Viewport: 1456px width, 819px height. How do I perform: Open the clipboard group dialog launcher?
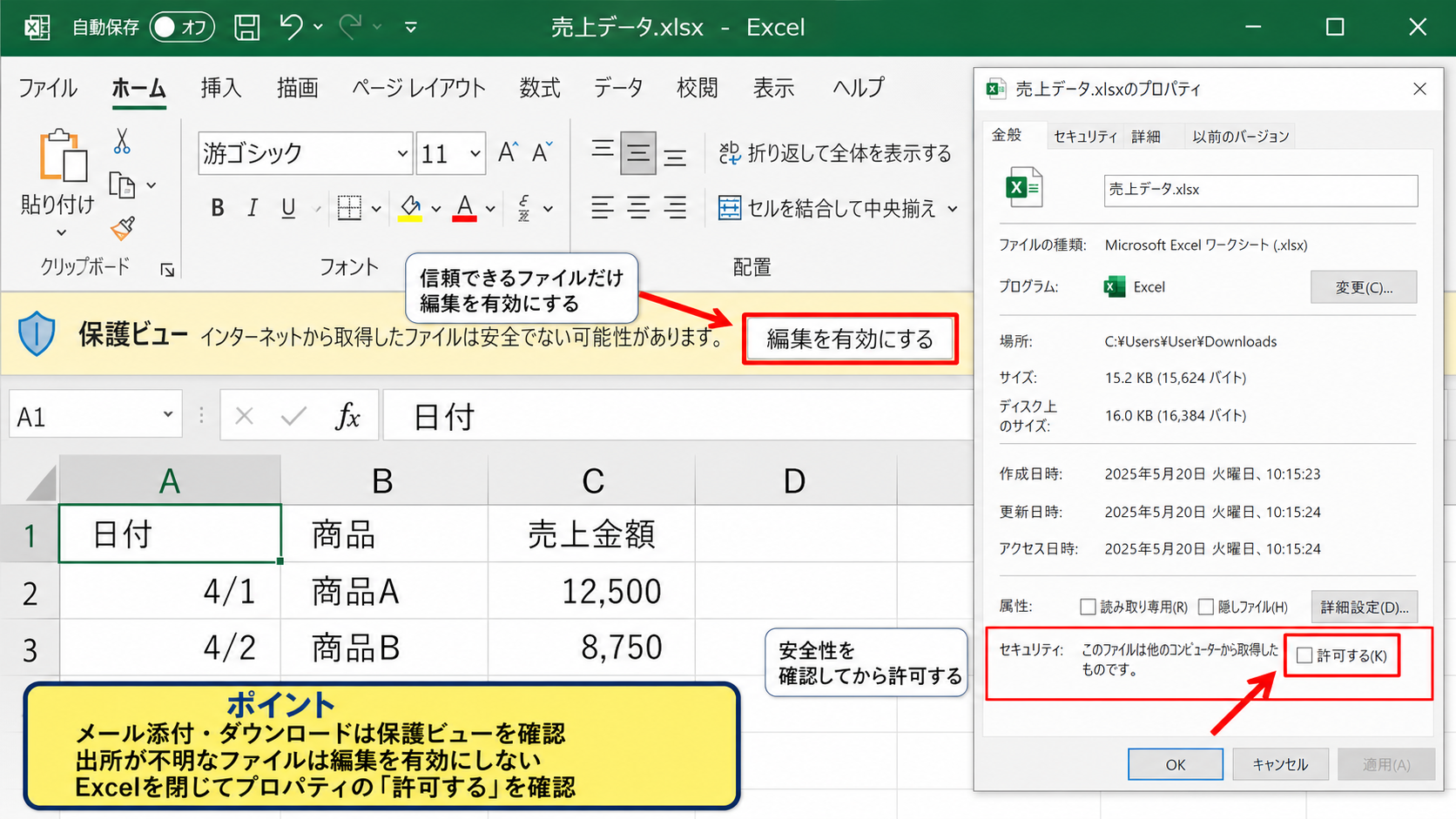167,271
